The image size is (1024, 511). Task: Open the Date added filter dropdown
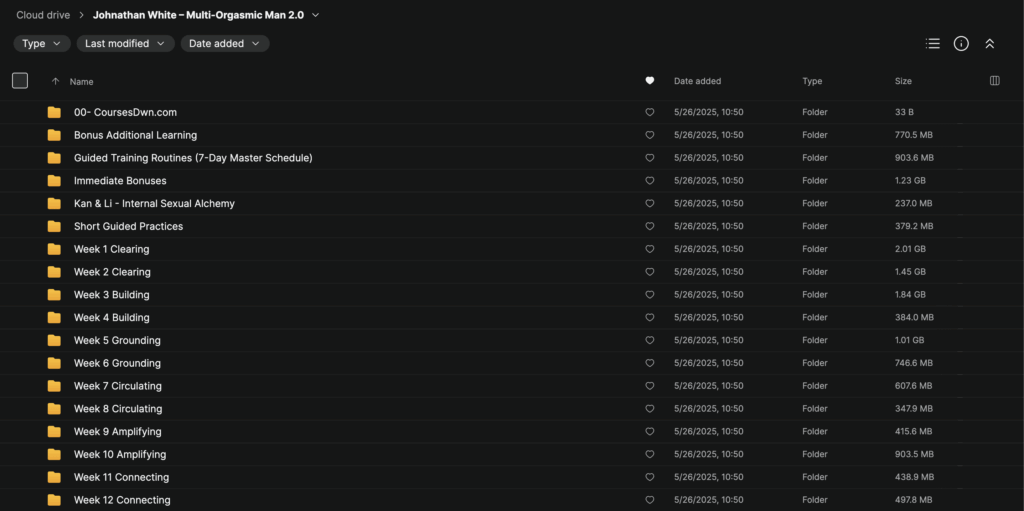224,44
